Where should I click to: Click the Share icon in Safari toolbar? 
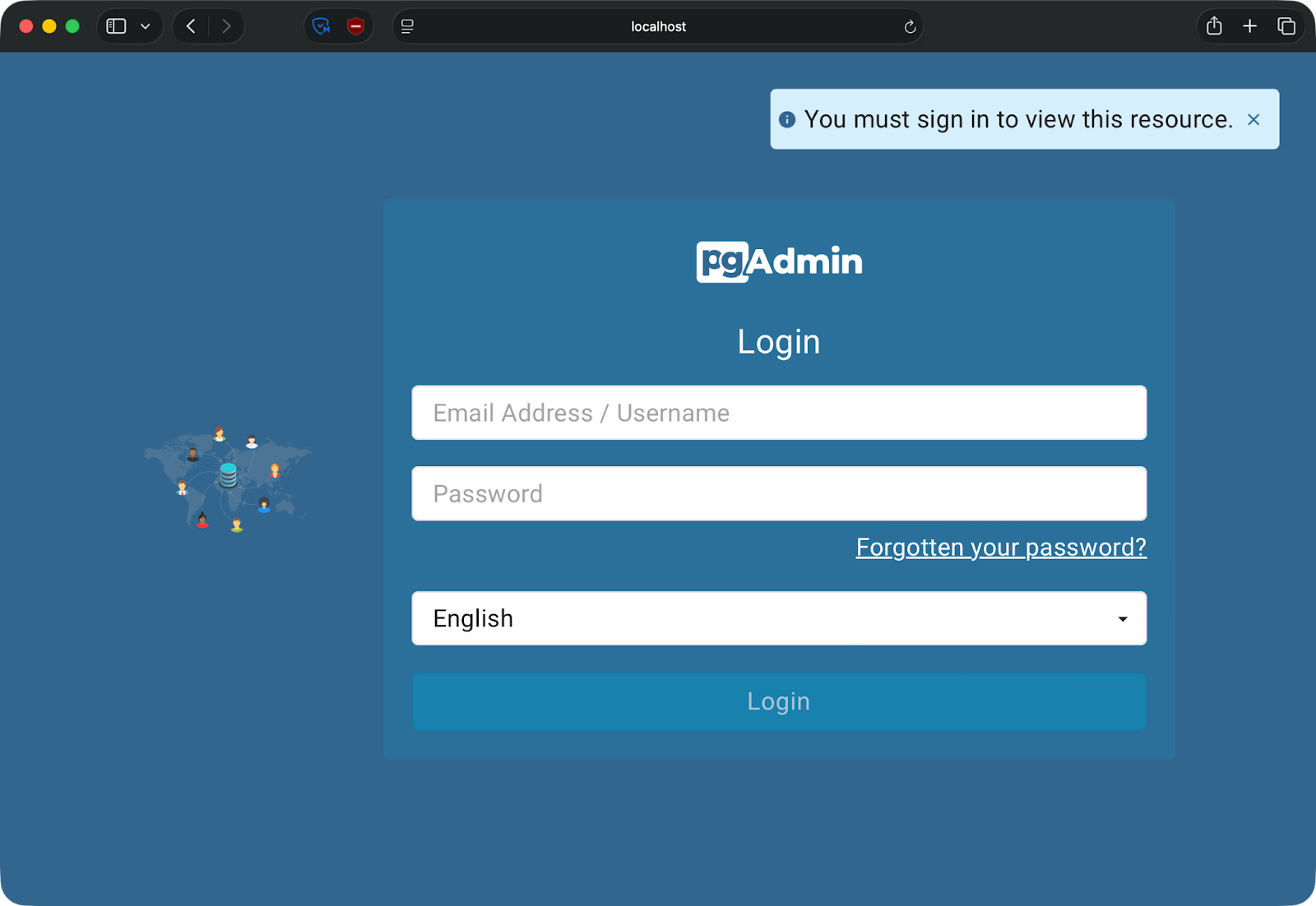coord(1214,26)
